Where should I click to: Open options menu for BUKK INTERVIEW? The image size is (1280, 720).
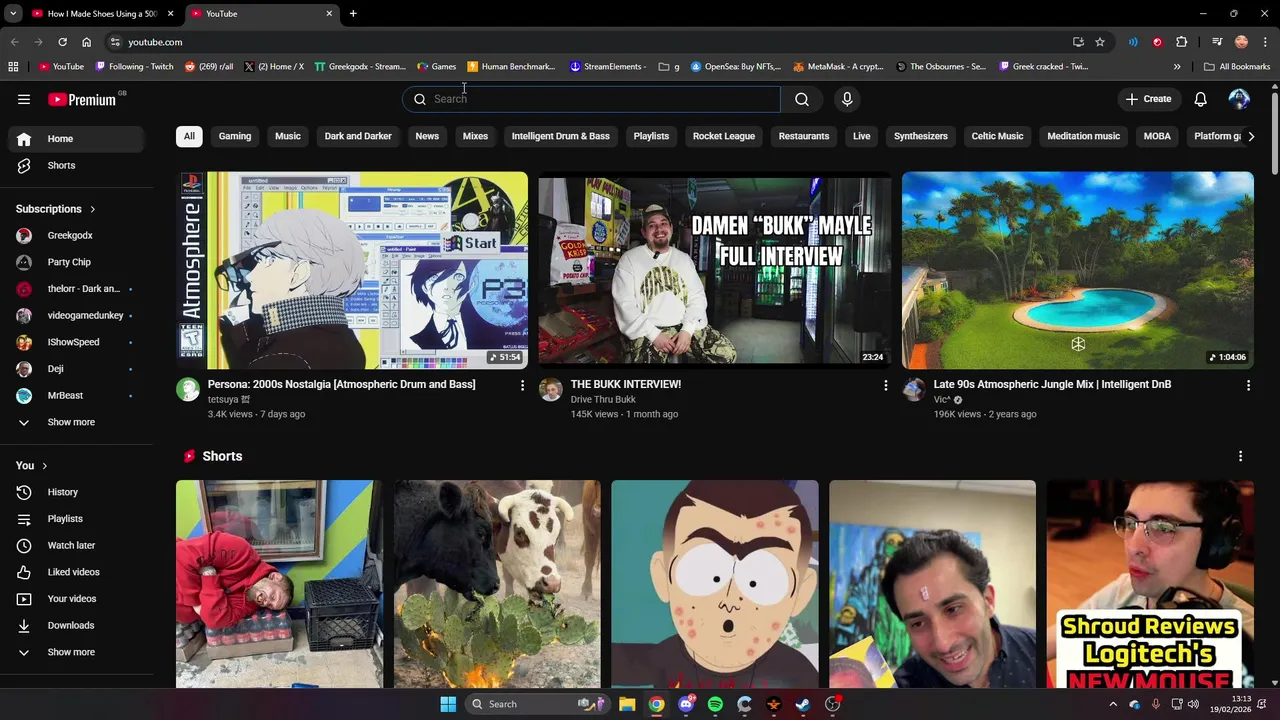(885, 385)
